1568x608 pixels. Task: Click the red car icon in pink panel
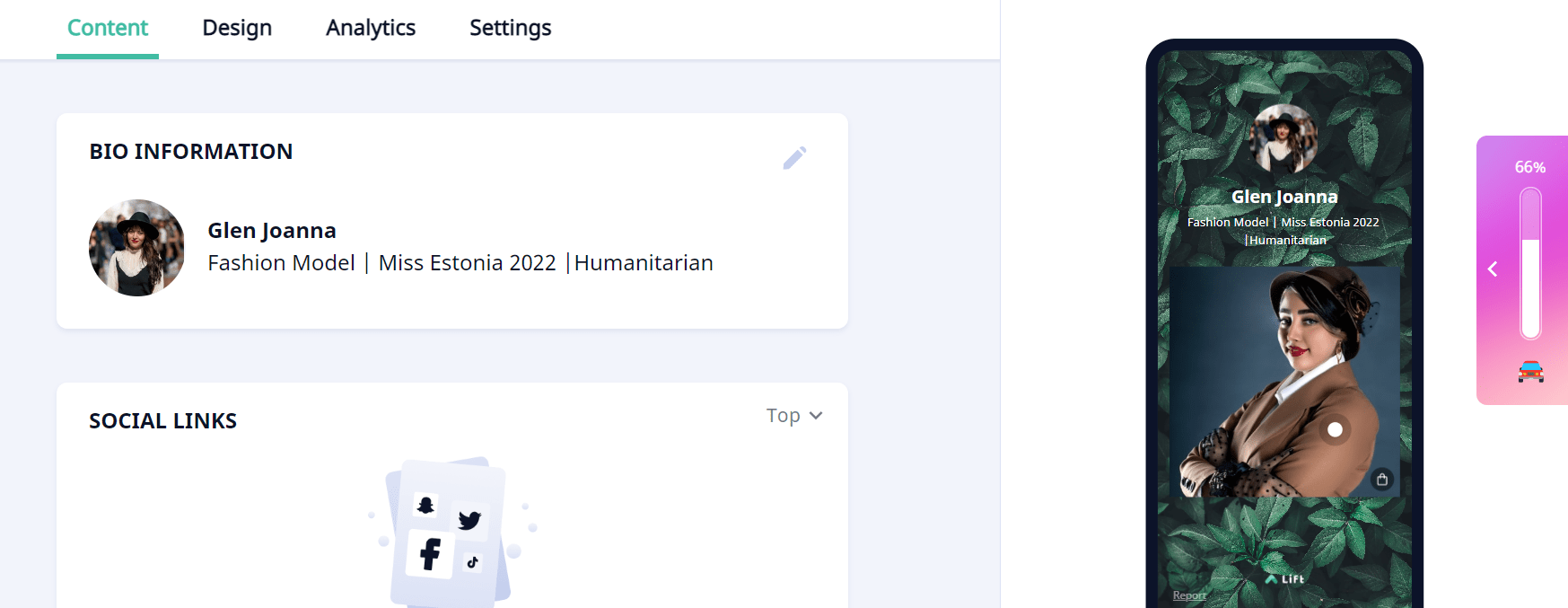click(1531, 371)
